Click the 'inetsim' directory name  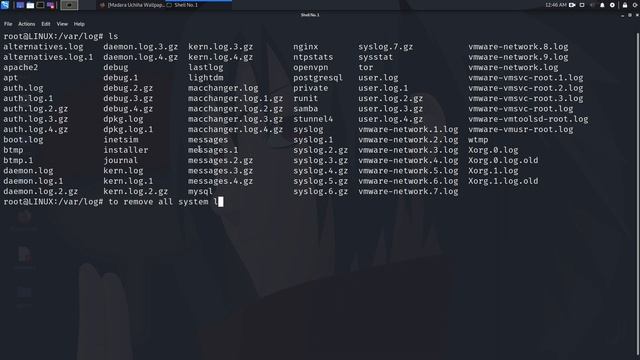(x=121, y=140)
